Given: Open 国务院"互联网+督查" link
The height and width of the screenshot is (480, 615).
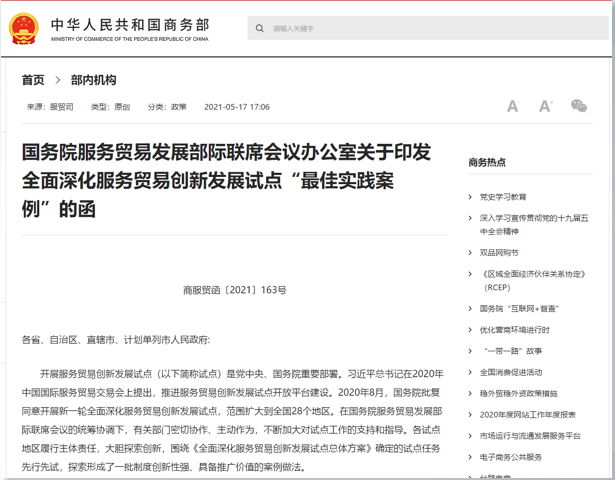Looking at the screenshot, I should click(x=519, y=309).
